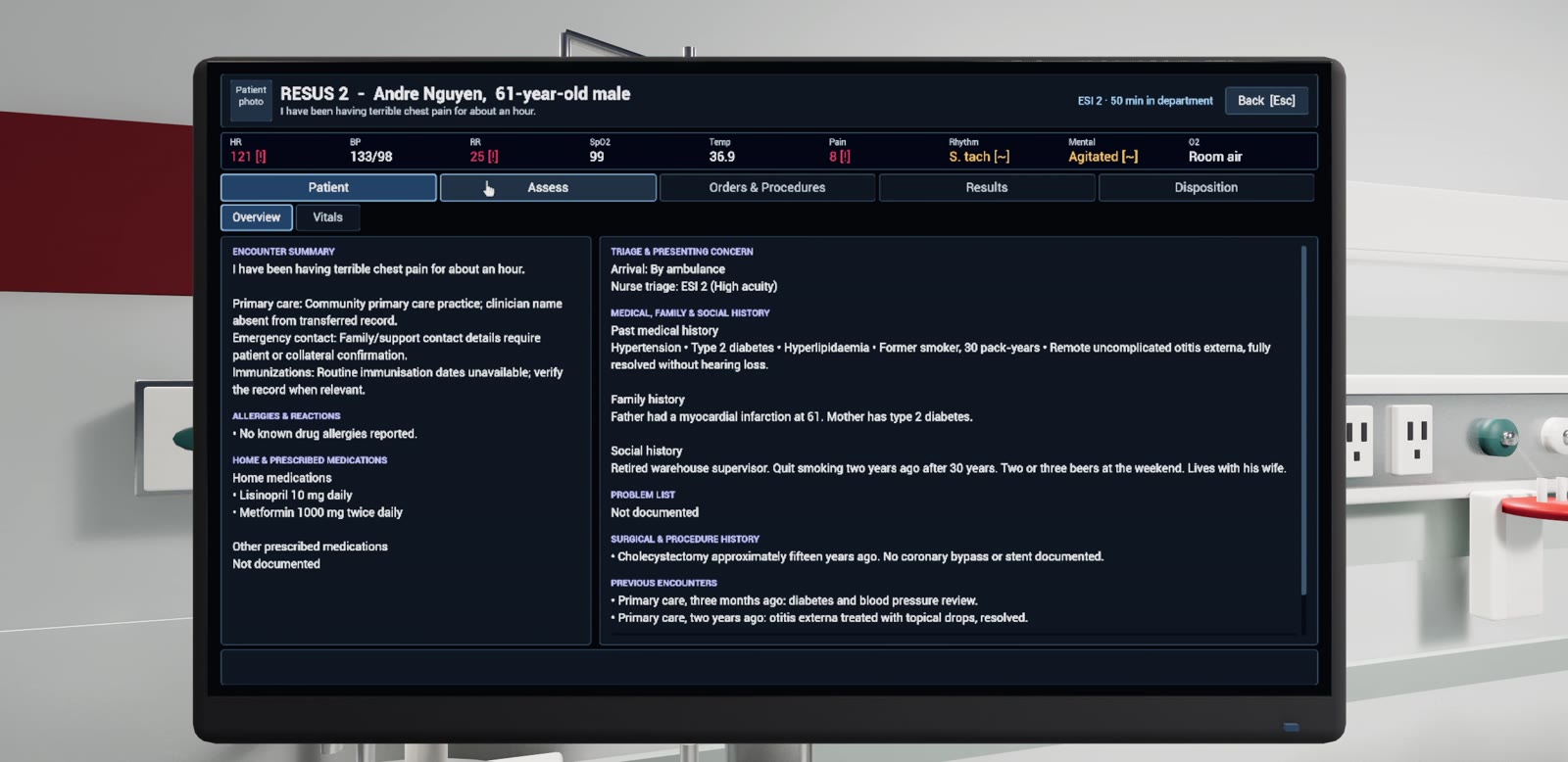Select the Patient tab

[328, 187]
